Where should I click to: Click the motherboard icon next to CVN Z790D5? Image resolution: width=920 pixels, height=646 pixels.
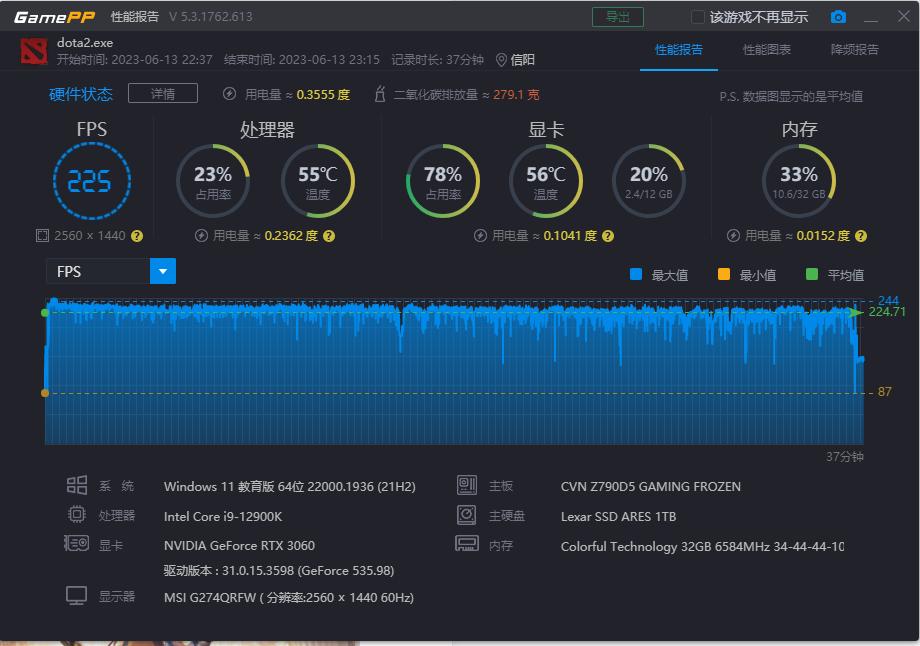click(466, 486)
